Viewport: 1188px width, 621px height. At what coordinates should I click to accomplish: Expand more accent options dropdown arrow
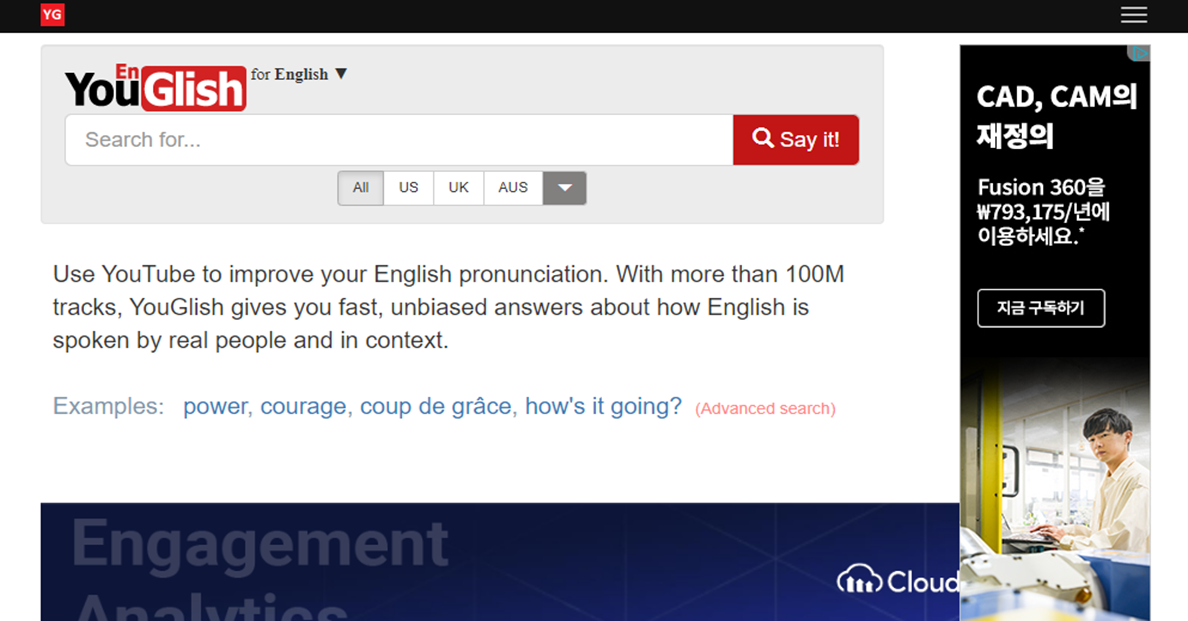click(x=564, y=188)
